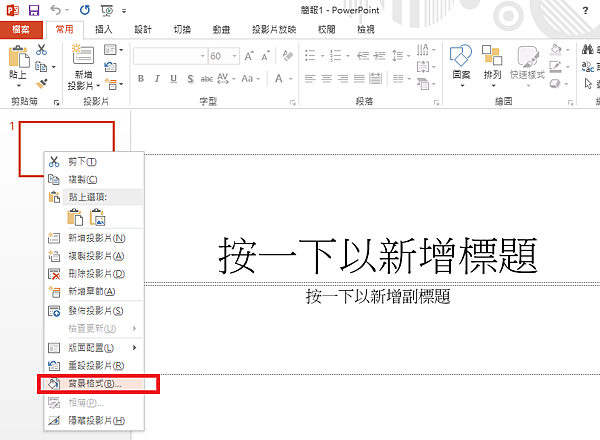Screen dimensions: 600x440
Task: Open the Font dialog launcher
Action: click(x=293, y=103)
